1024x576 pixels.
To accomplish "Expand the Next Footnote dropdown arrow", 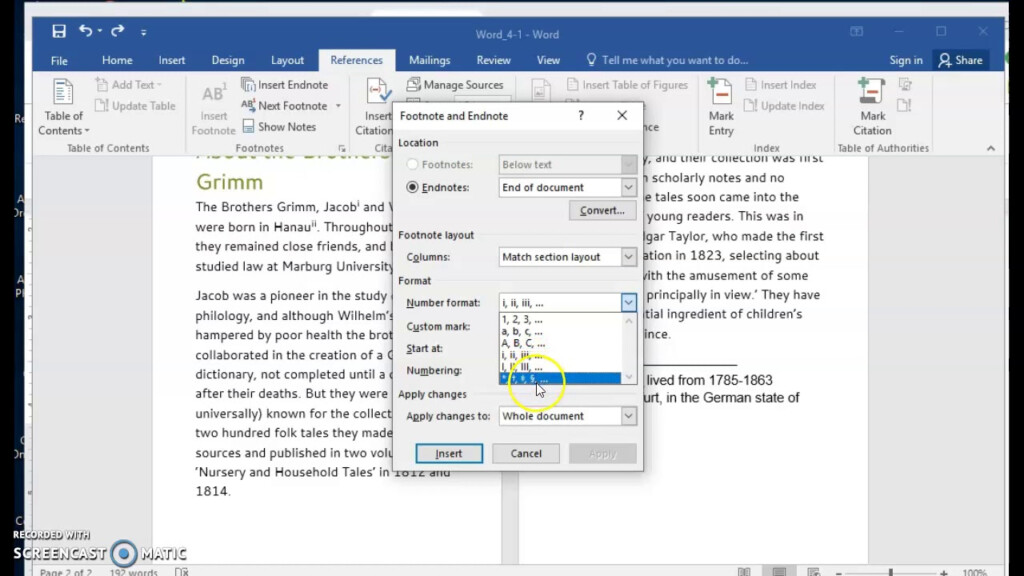I will (x=338, y=106).
